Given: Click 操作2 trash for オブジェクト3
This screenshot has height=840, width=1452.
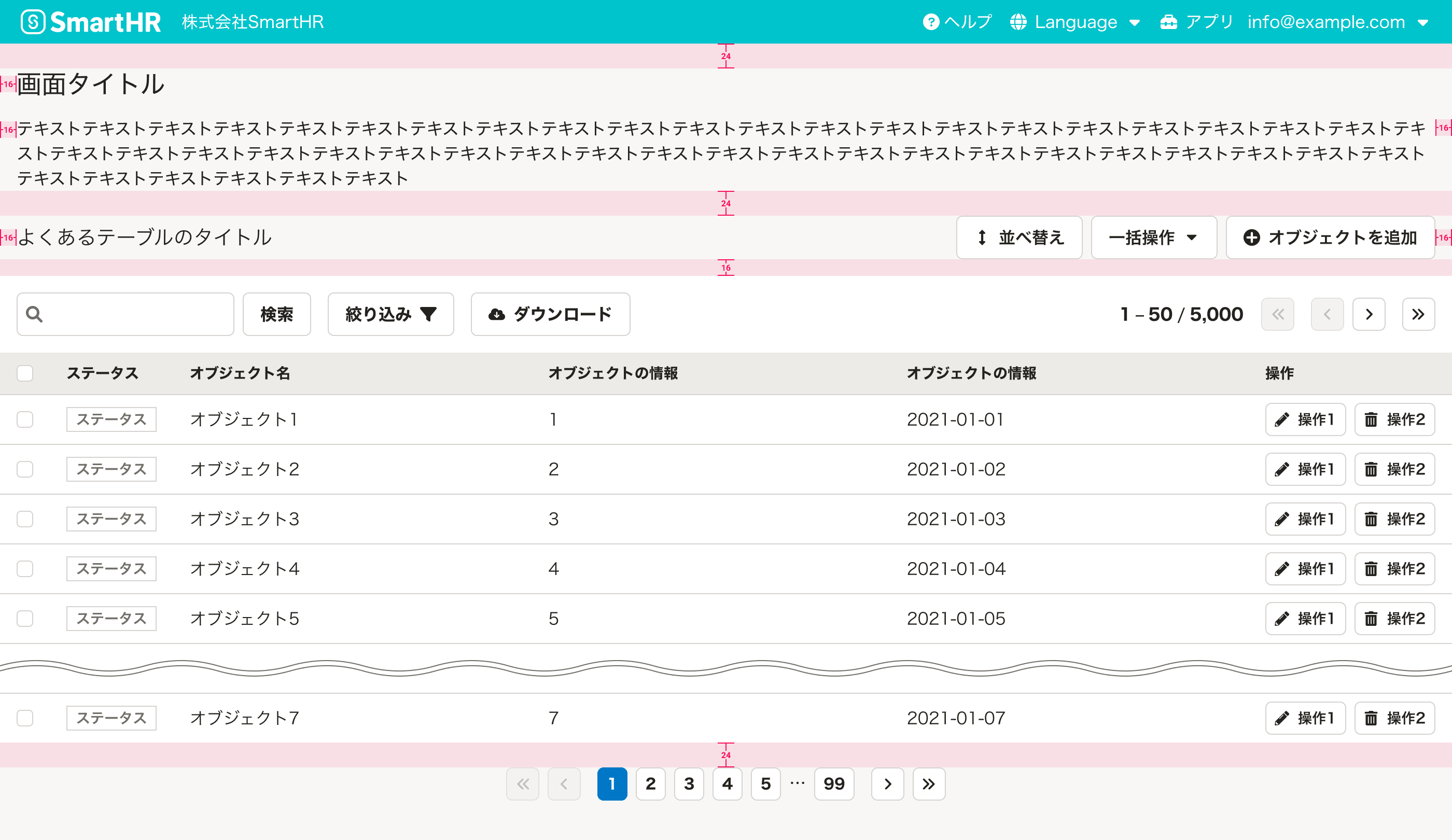Looking at the screenshot, I should (x=1394, y=519).
